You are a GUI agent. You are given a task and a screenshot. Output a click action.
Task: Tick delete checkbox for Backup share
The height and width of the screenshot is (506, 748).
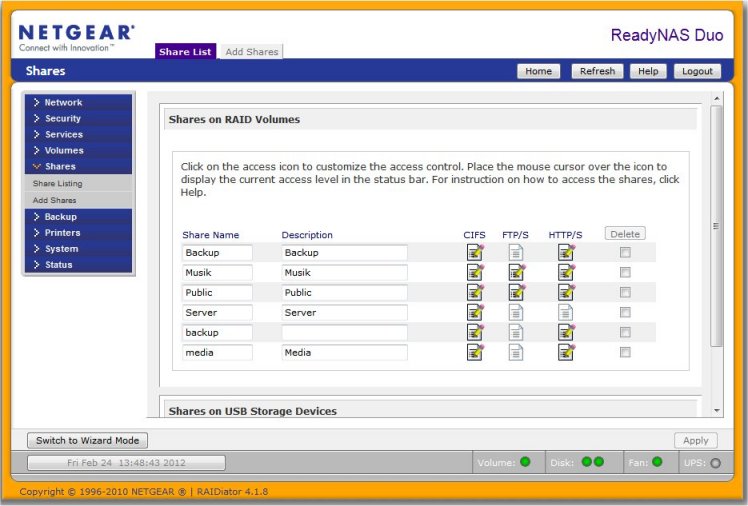click(625, 252)
